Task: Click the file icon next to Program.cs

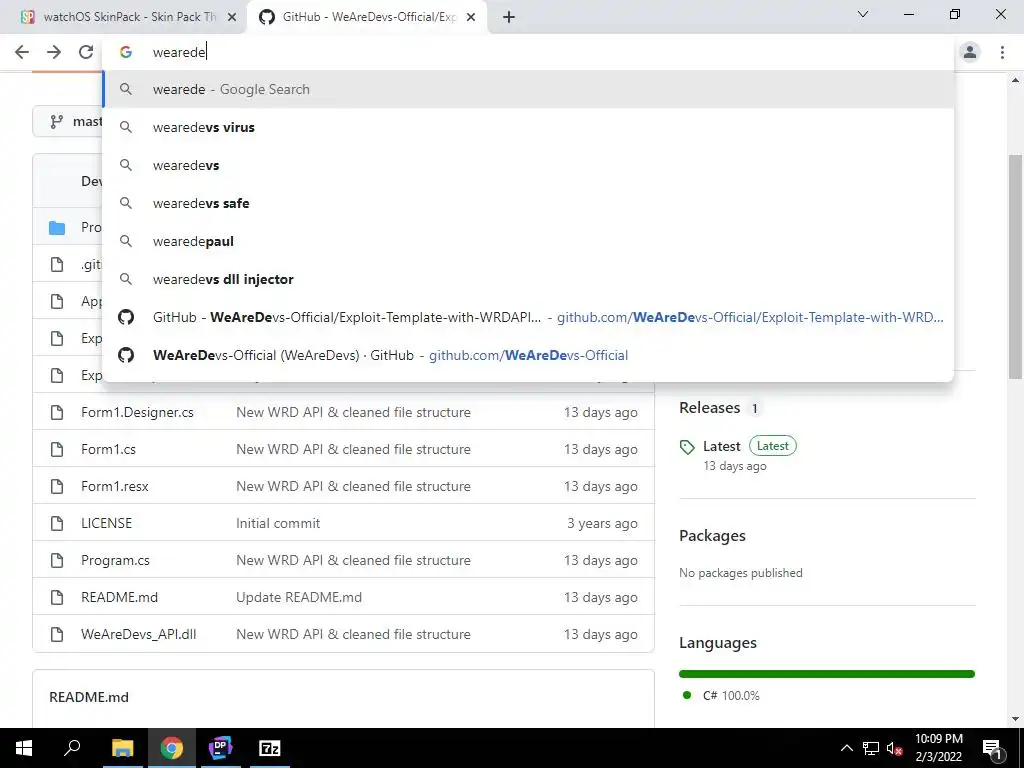Action: coord(57,560)
